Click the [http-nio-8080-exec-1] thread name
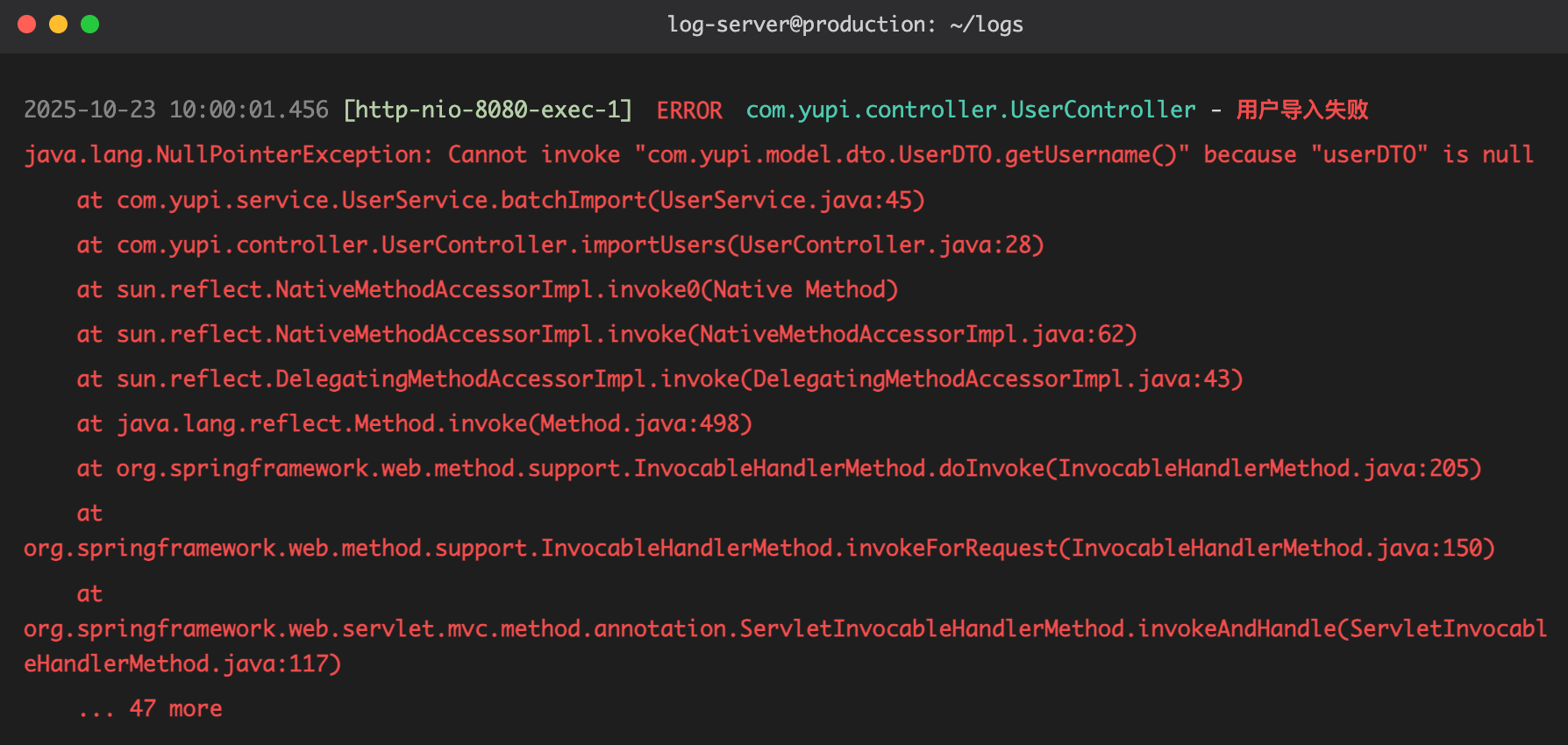1568x745 pixels. [x=488, y=110]
